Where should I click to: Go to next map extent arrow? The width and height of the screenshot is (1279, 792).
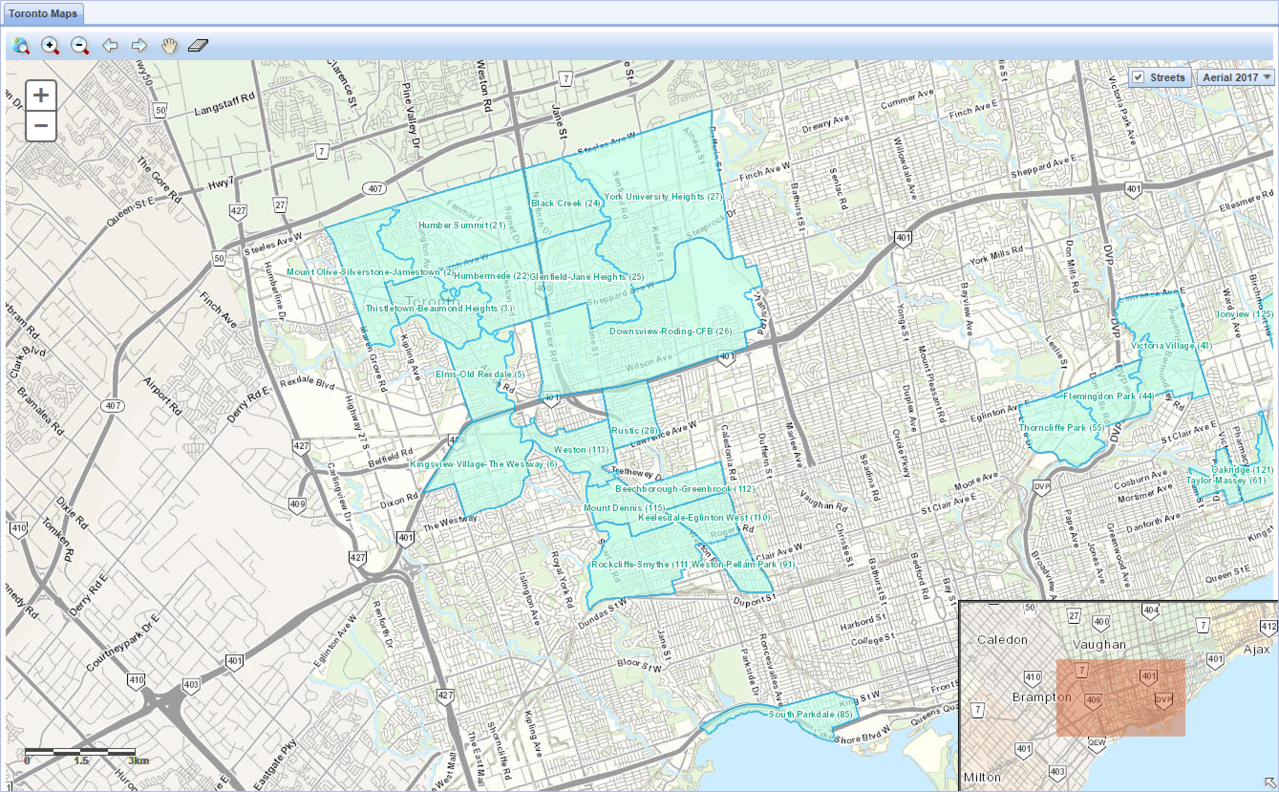pos(139,46)
